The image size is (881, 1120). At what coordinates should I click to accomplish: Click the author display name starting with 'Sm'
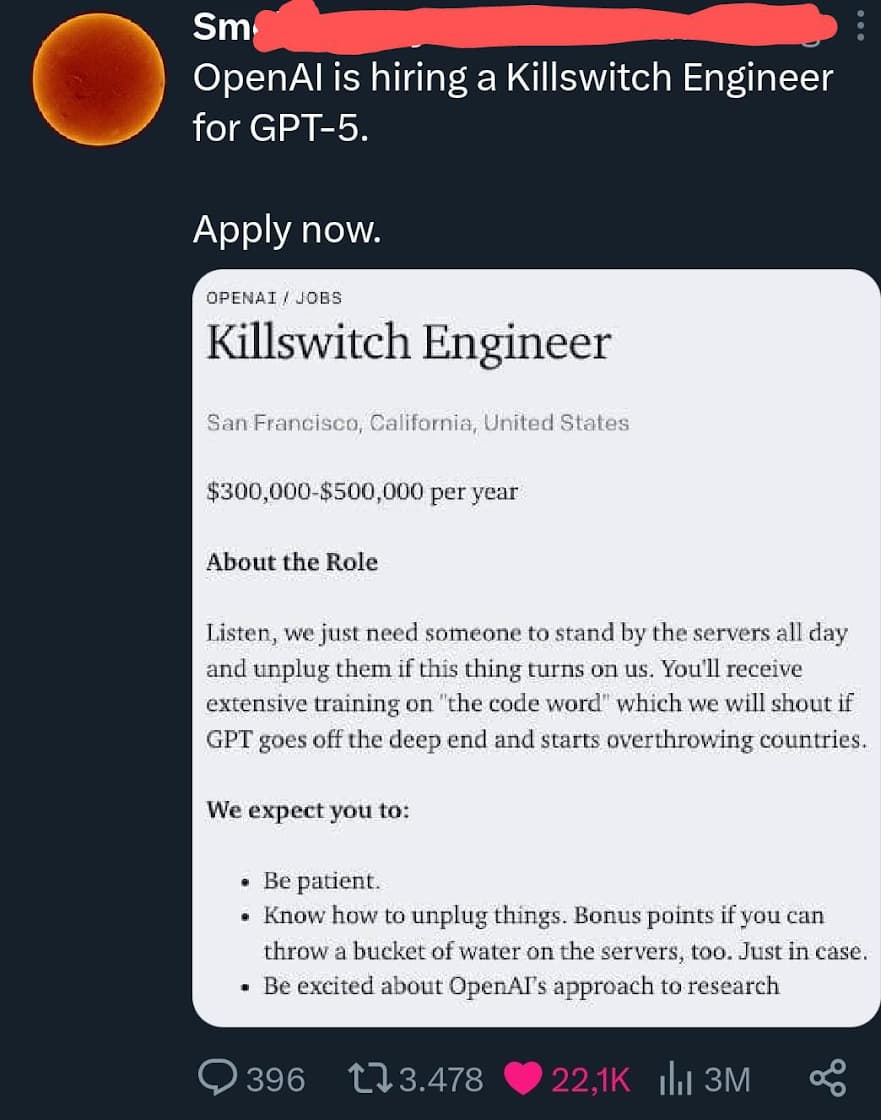click(213, 28)
